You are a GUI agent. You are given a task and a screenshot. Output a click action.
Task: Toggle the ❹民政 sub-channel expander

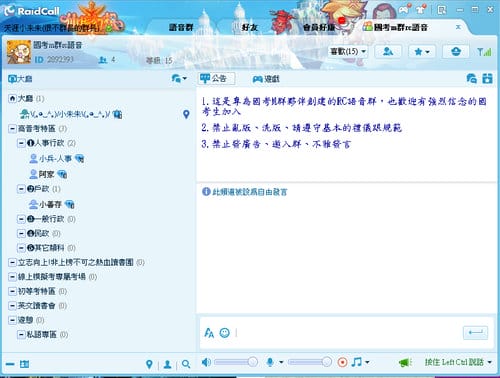click(21, 233)
